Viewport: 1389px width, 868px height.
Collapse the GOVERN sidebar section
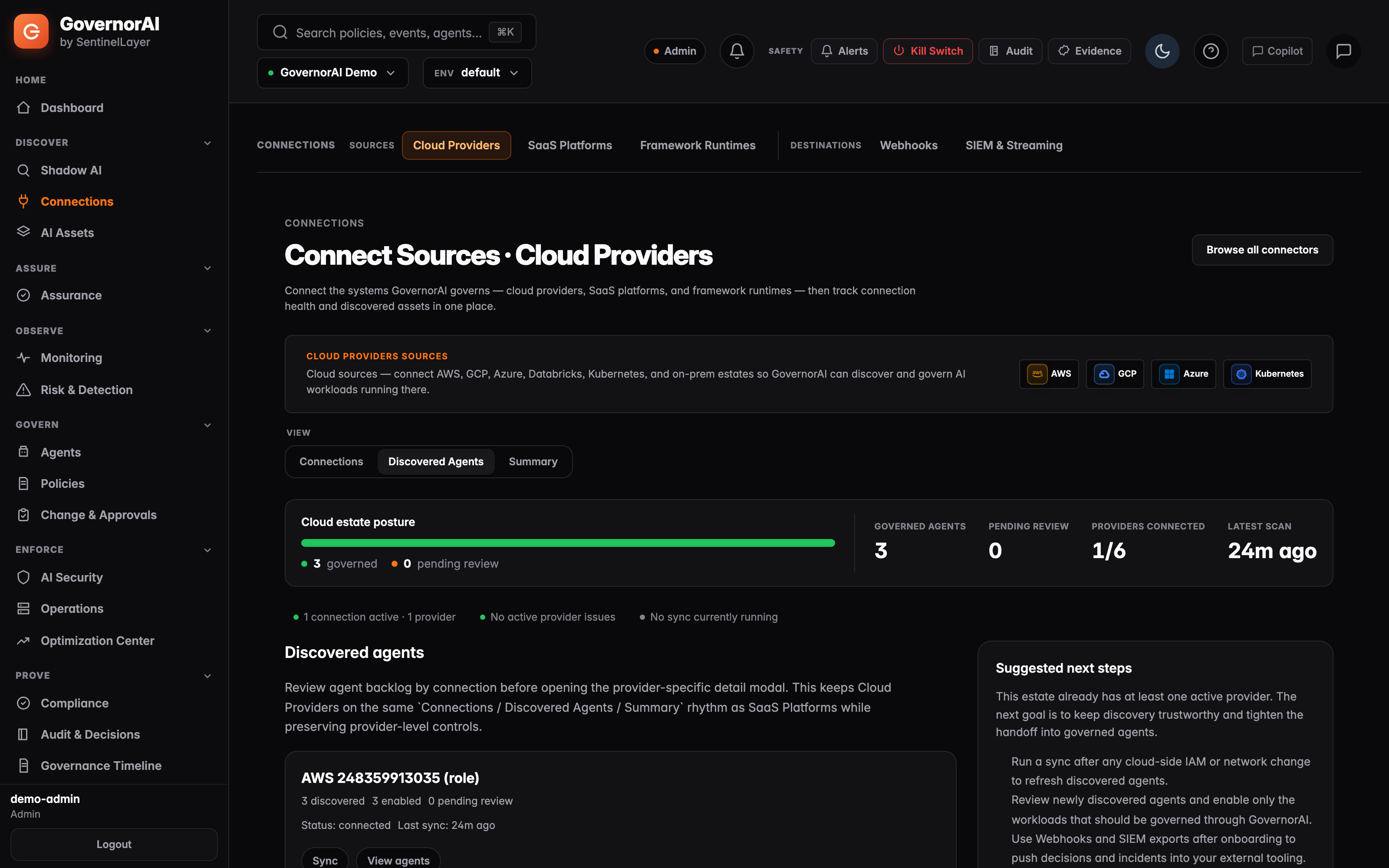[x=207, y=425]
